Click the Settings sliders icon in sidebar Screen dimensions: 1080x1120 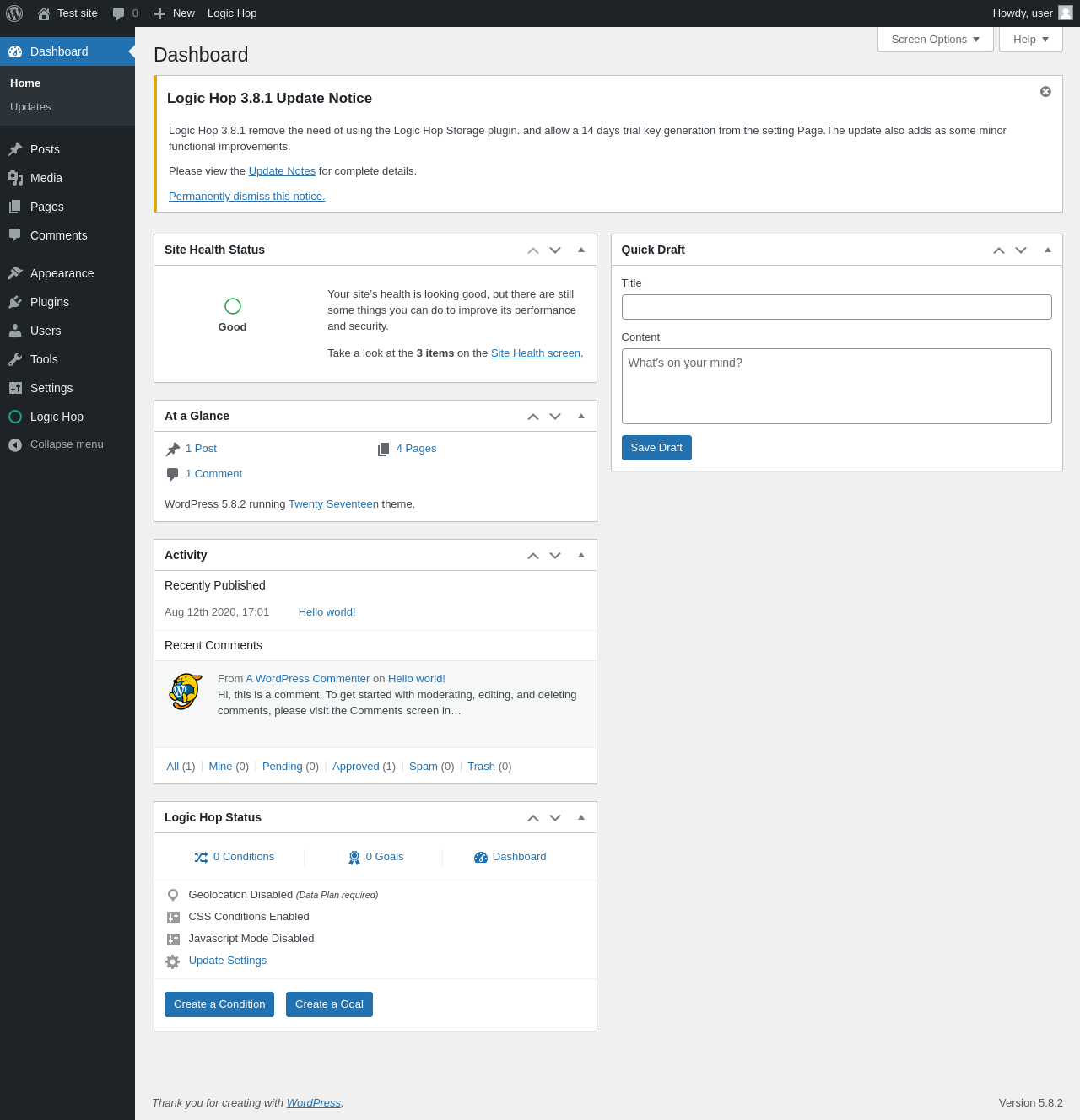15,388
